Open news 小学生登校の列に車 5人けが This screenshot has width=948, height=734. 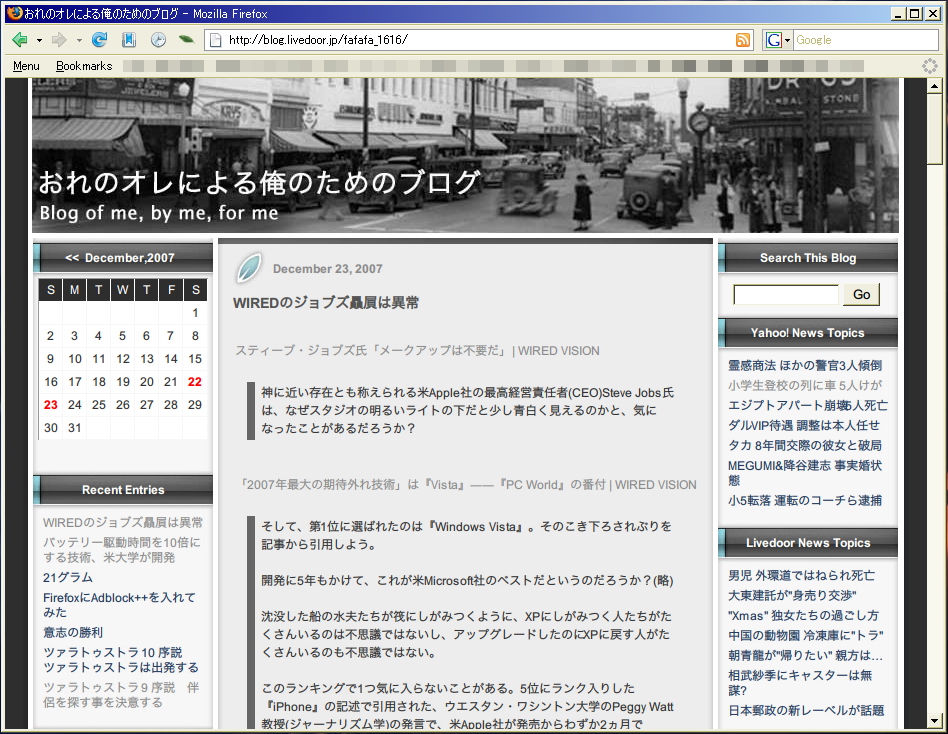pyautogui.click(x=805, y=385)
